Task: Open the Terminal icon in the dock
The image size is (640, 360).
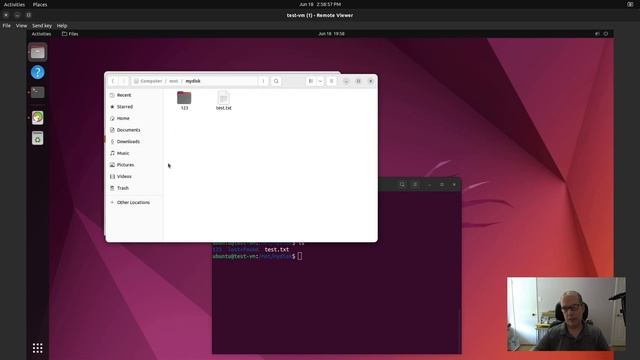Action: click(x=38, y=92)
